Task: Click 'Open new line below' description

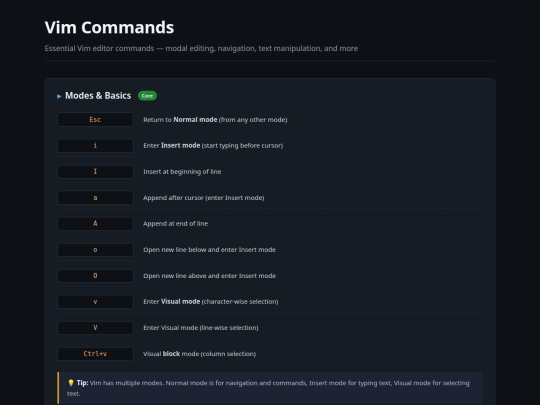Action: 209,250
